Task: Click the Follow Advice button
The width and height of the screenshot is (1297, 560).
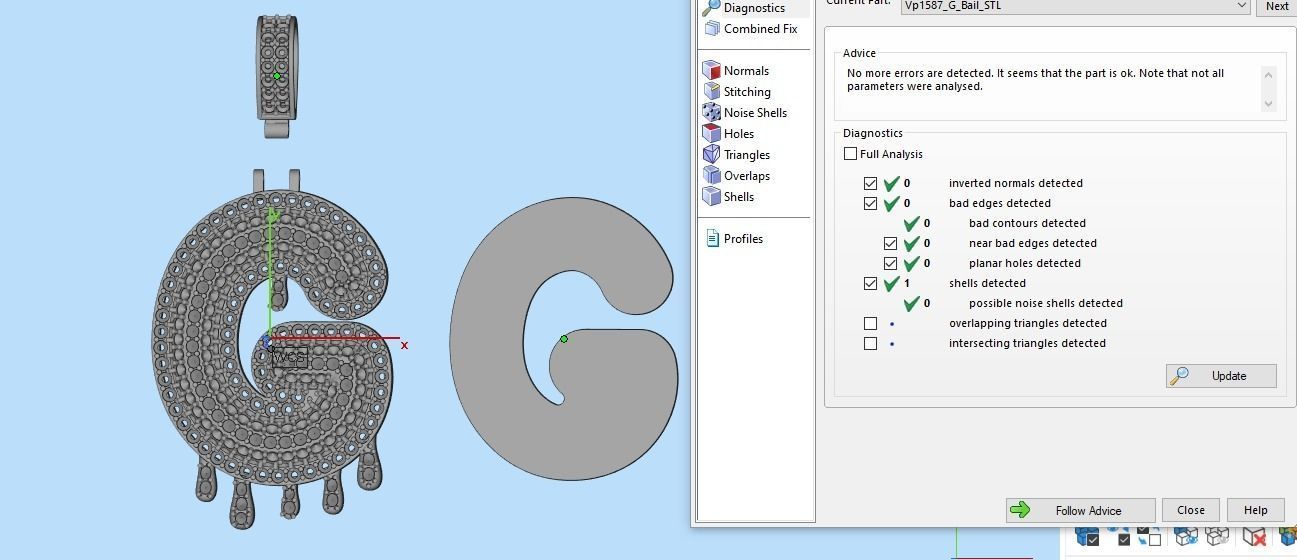Action: point(1080,510)
